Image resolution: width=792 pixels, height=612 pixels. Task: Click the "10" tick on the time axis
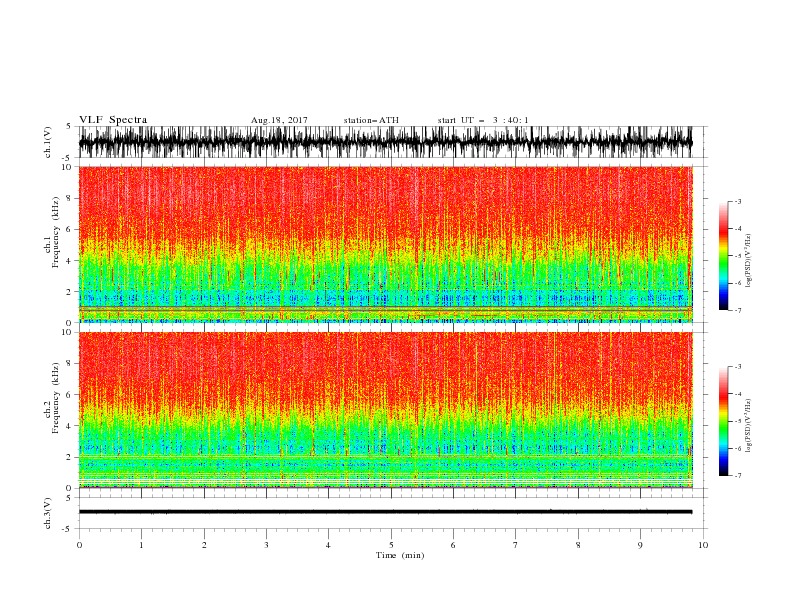(703, 545)
